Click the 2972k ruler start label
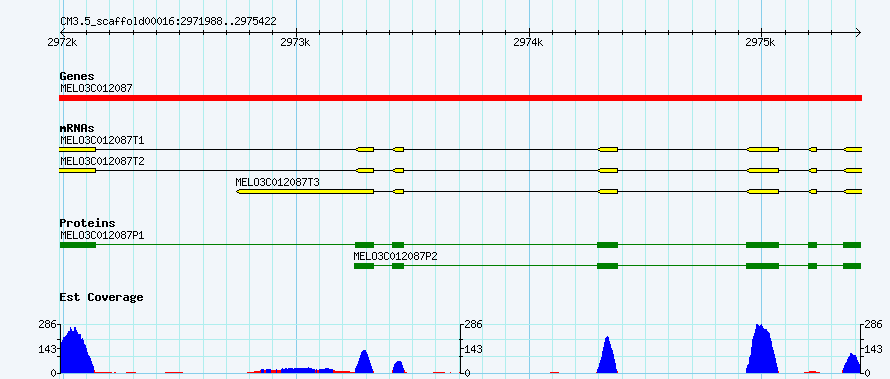 62,43
